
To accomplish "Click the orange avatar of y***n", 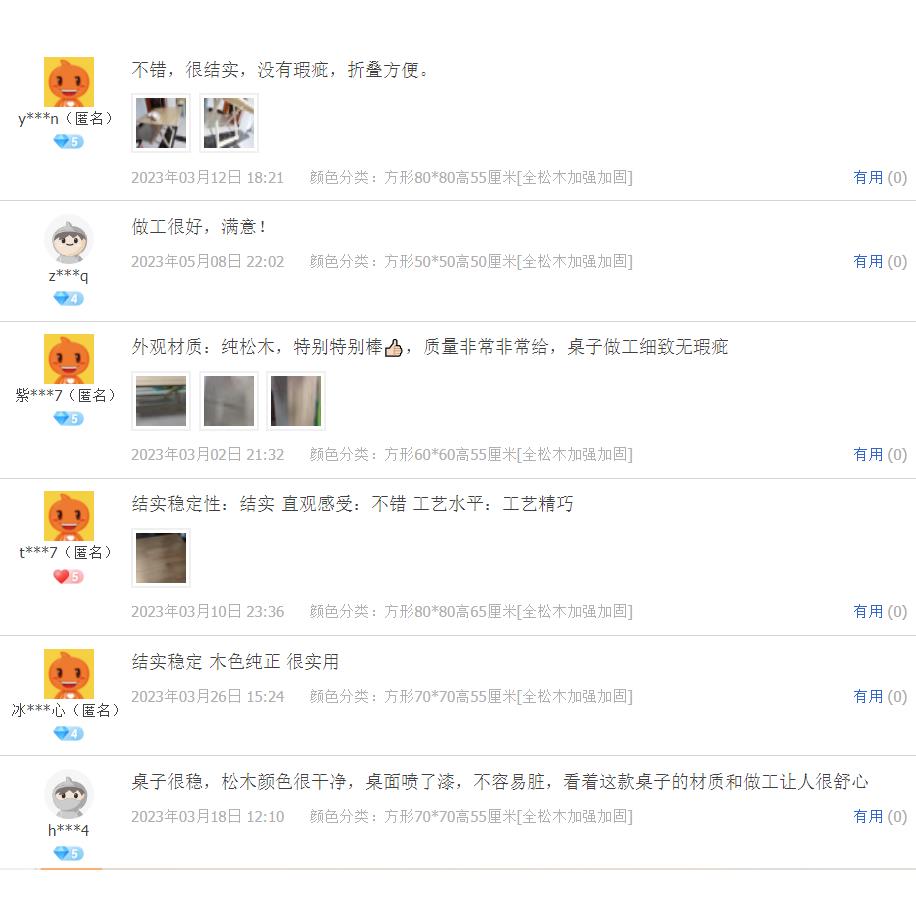I will pyautogui.click(x=69, y=82).
